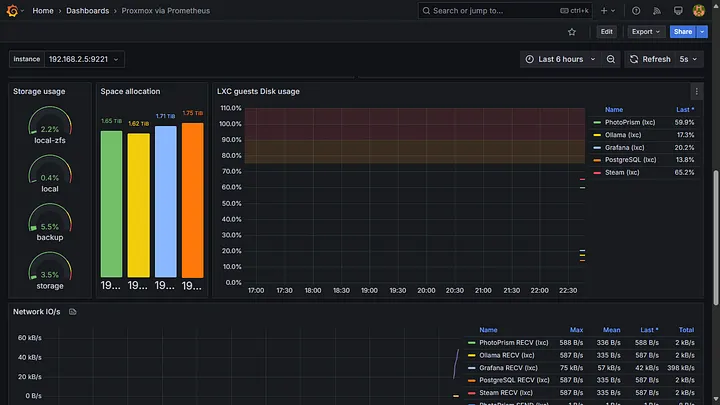Go to Dashboards breadcrumb
The image size is (720, 405).
pyautogui.click(x=88, y=11)
